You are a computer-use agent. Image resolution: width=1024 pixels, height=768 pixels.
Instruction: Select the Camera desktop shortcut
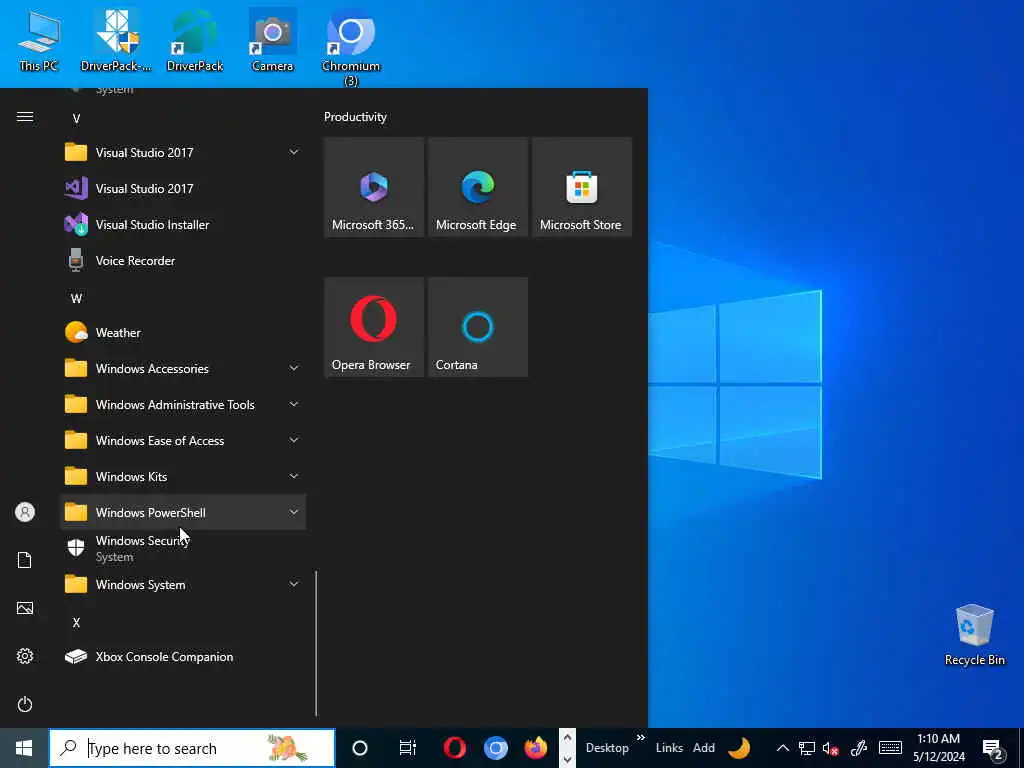272,41
